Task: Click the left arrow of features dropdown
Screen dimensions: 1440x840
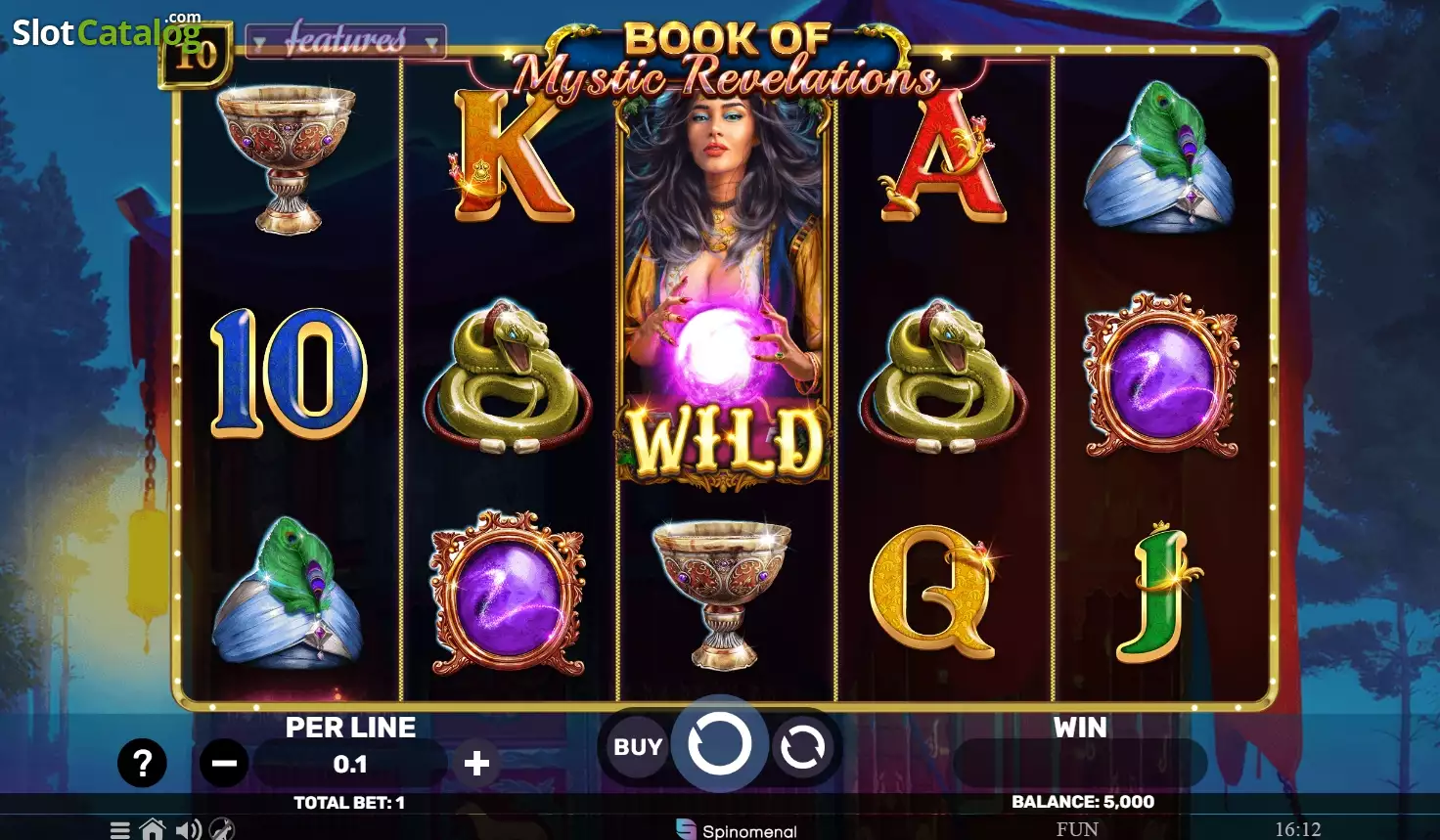Action: pyautogui.click(x=259, y=43)
